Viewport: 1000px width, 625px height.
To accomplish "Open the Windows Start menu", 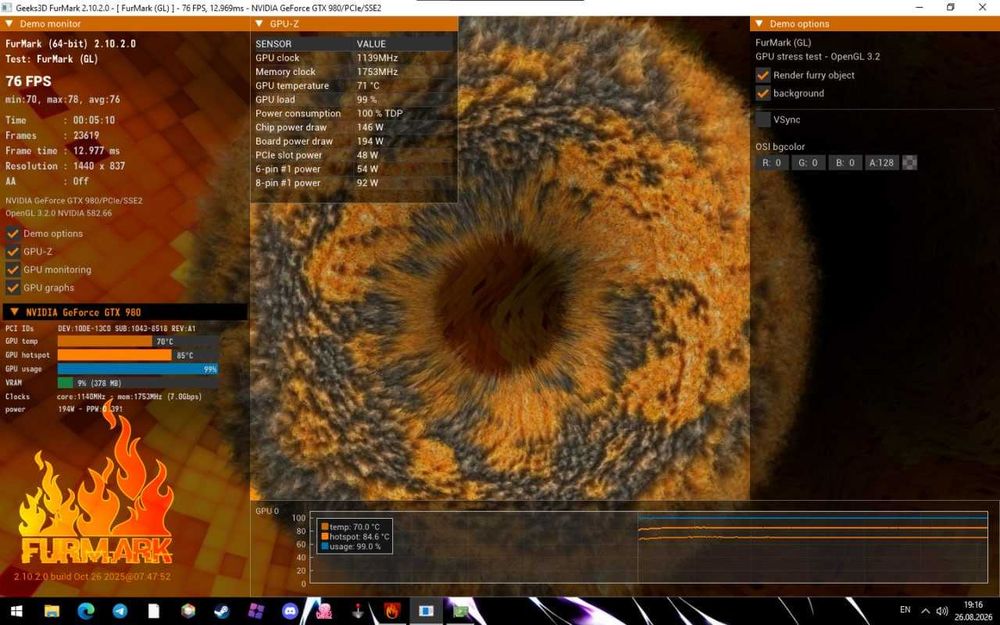I will pos(17,611).
